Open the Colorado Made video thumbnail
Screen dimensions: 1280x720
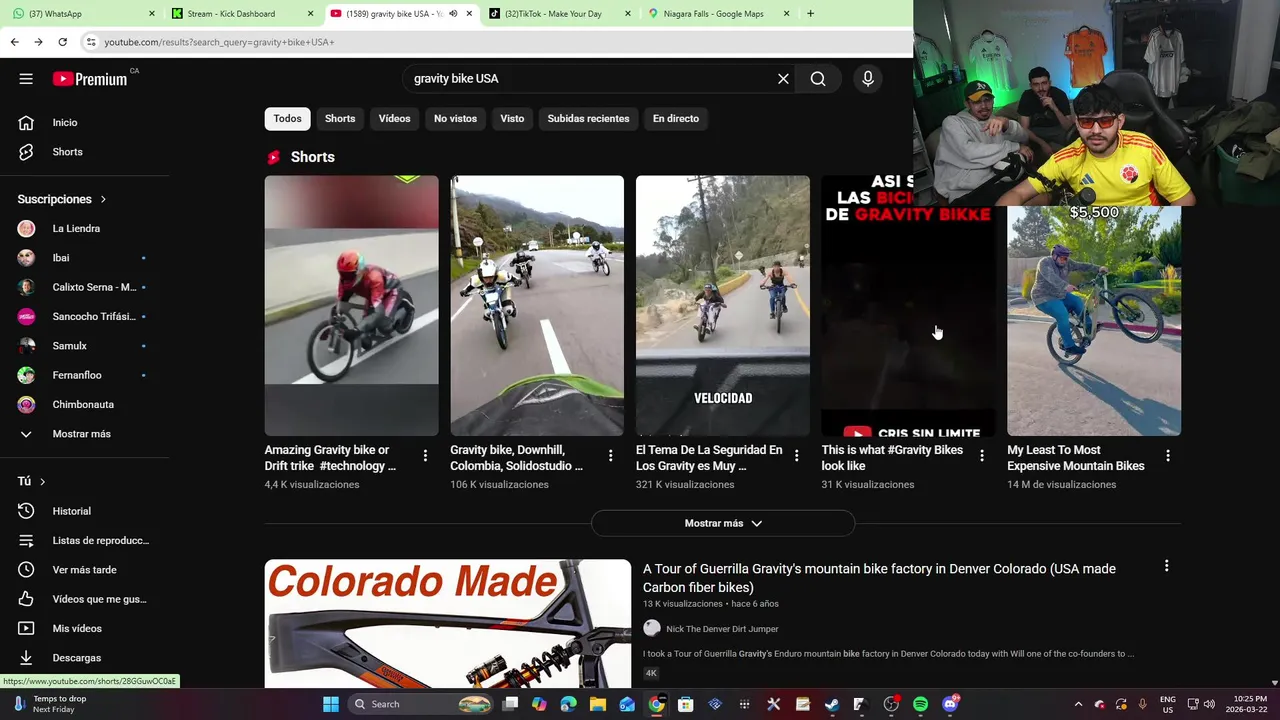[448, 623]
